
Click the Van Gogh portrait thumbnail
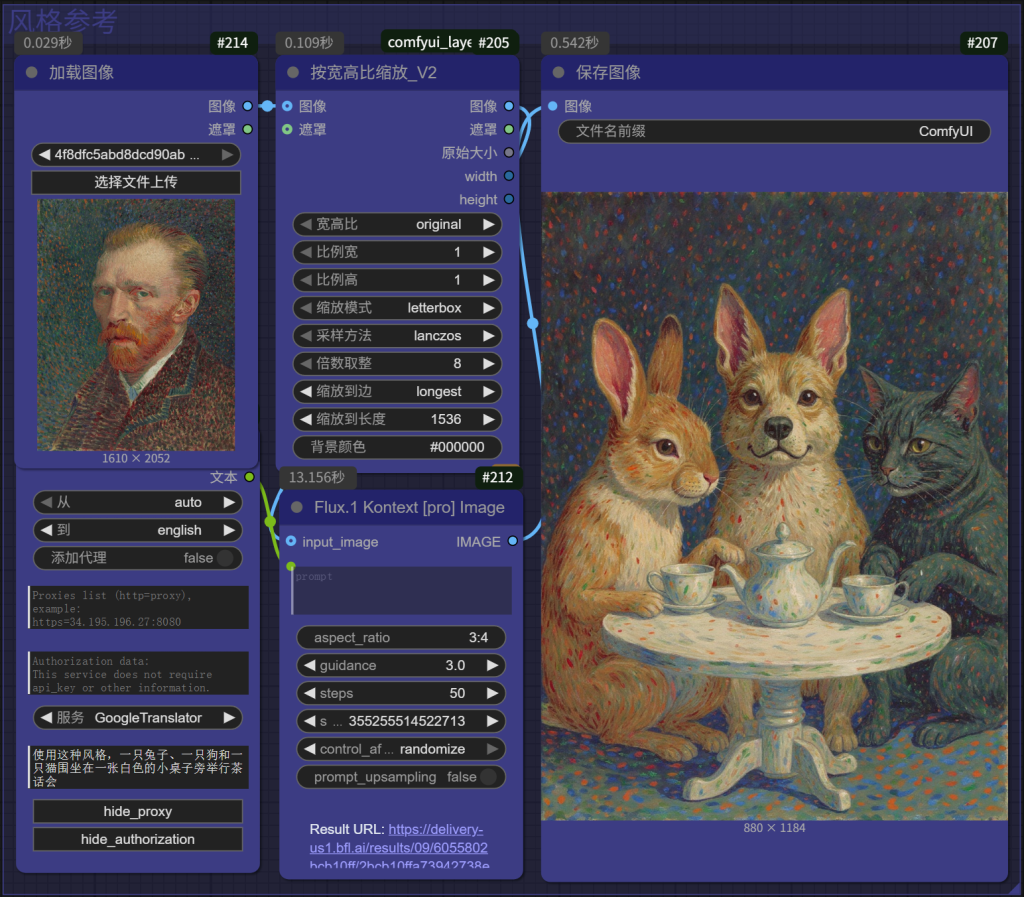tap(136, 325)
